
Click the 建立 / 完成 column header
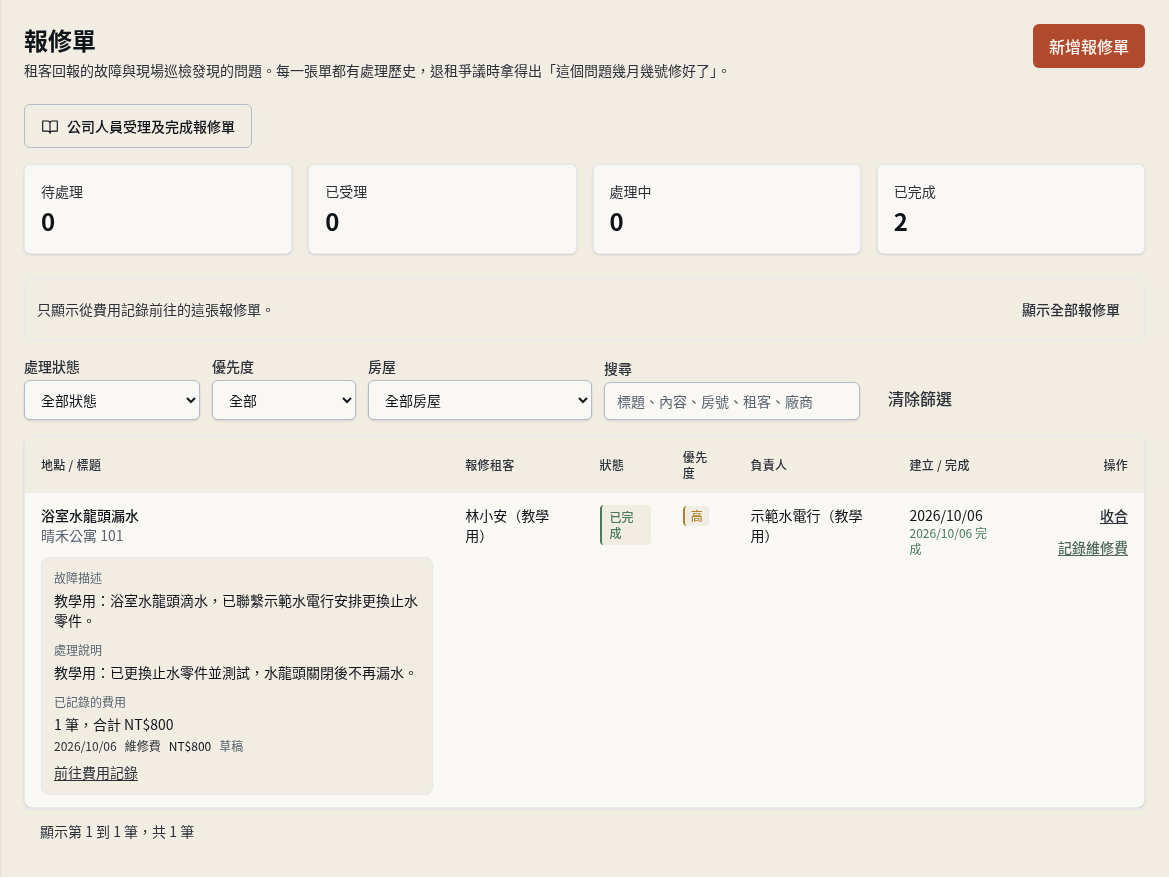[939, 465]
